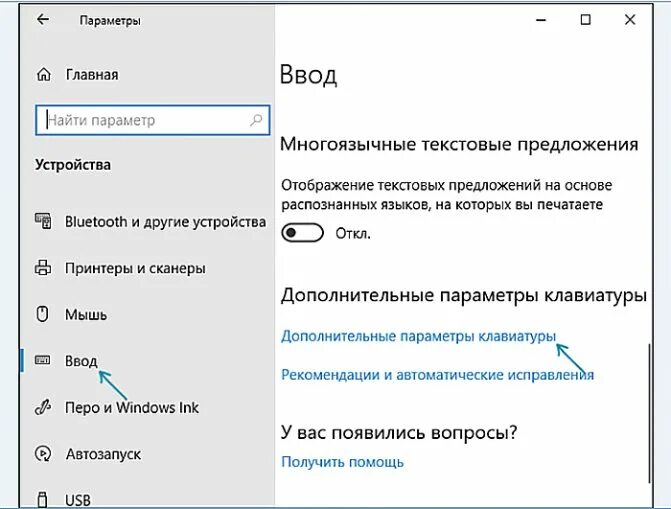
Task: Open the Дополнительные параметры клавиатуры link
Action: (418, 336)
